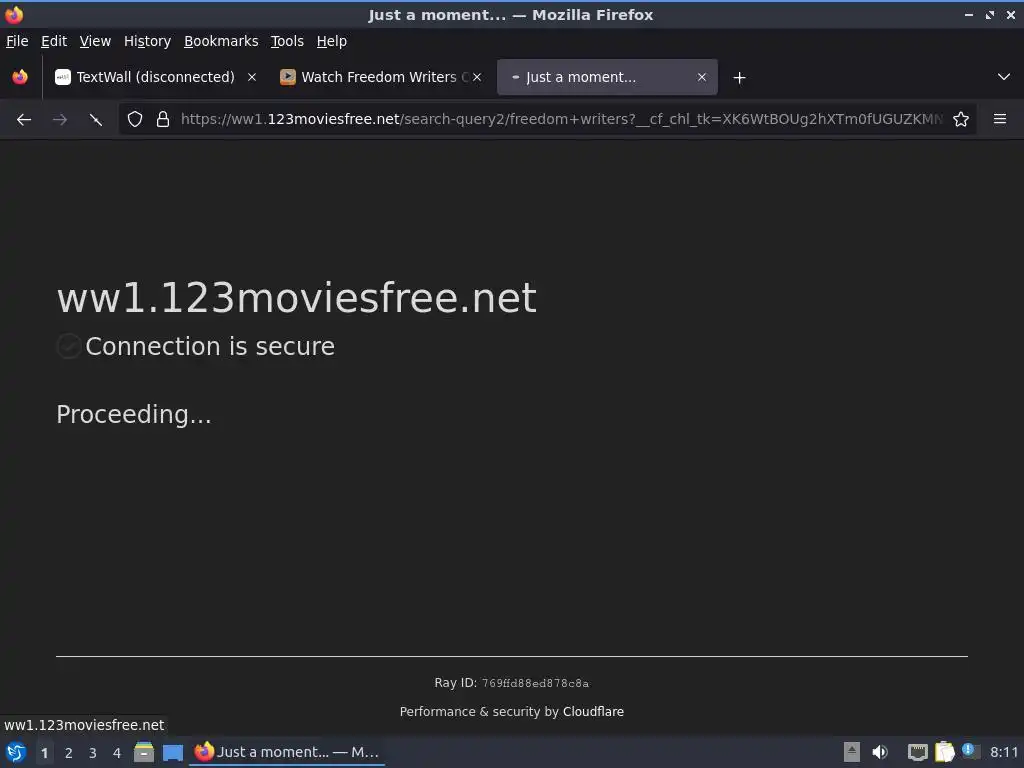The image size is (1024, 768).
Task: Close the Just a moment tab
Action: (x=702, y=77)
